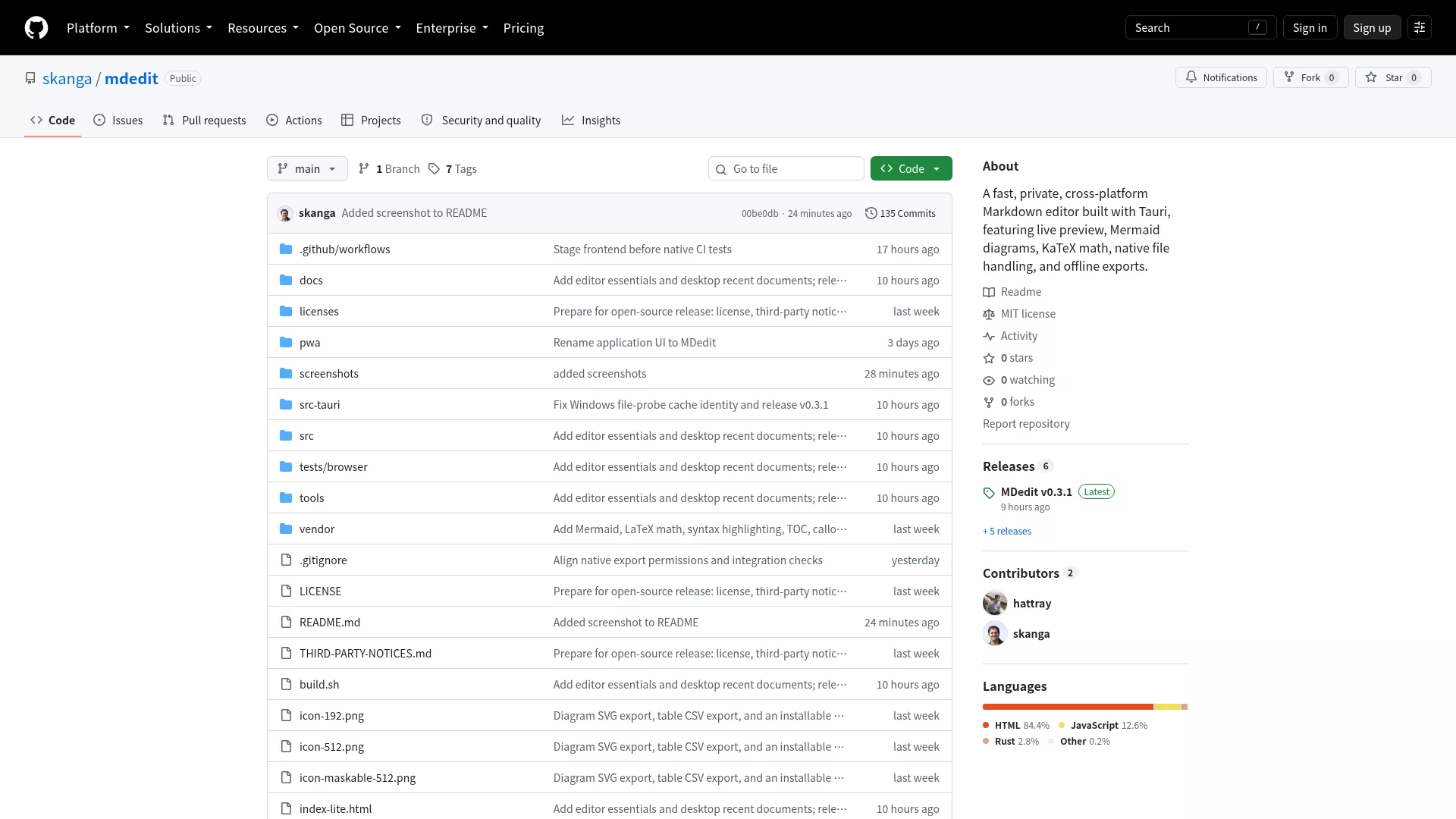Viewport: 1456px width, 819px height.
Task: Click the folder icon beside tools
Action: [286, 498]
